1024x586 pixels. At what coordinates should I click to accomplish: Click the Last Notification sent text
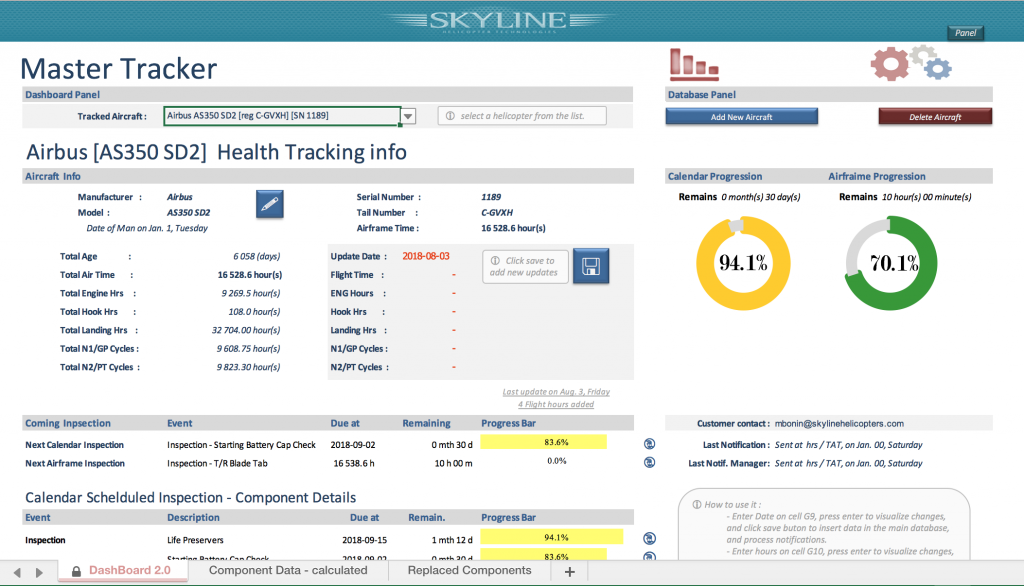(848, 445)
